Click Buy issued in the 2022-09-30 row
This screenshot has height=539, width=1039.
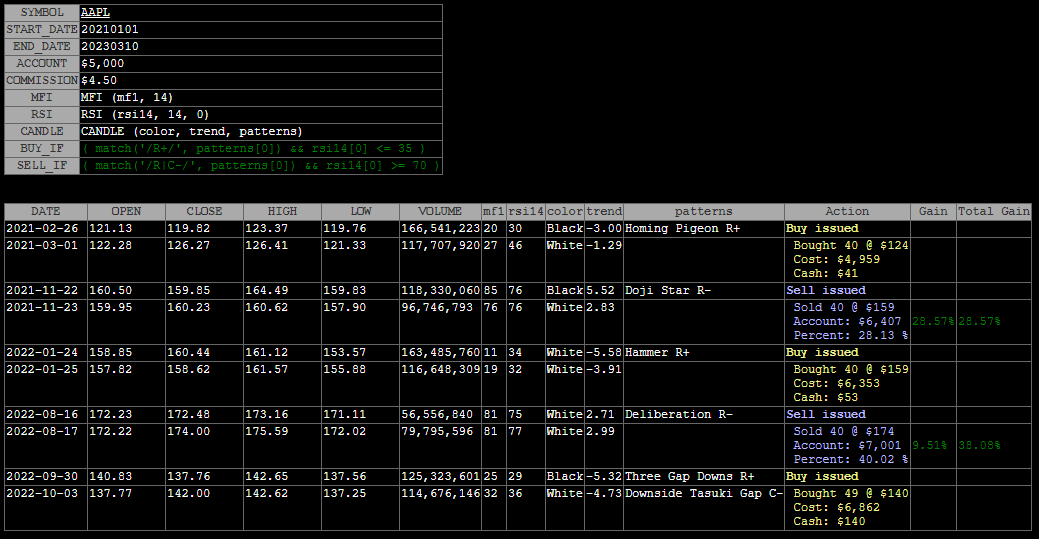point(822,477)
